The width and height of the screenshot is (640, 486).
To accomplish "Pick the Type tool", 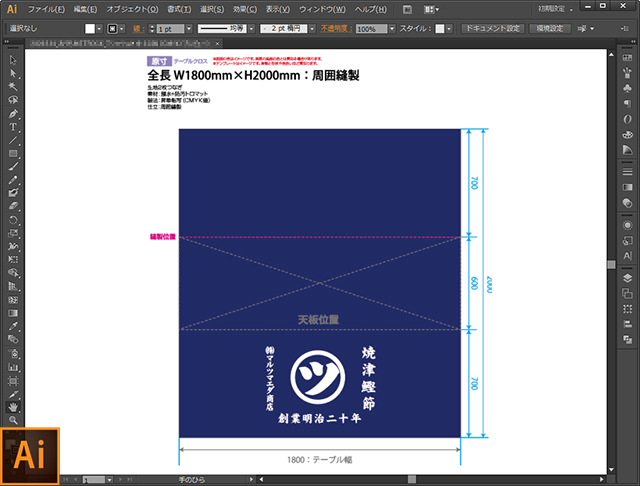I will click(13, 127).
